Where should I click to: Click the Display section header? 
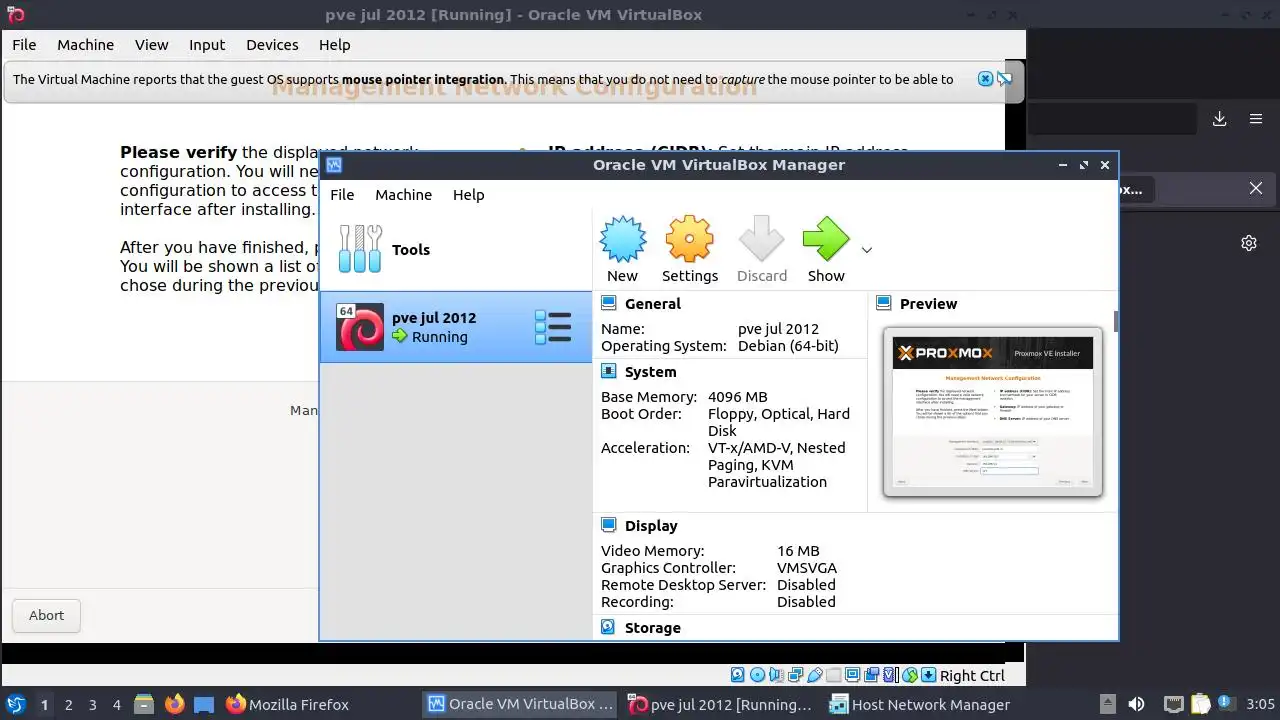pyautogui.click(x=651, y=525)
